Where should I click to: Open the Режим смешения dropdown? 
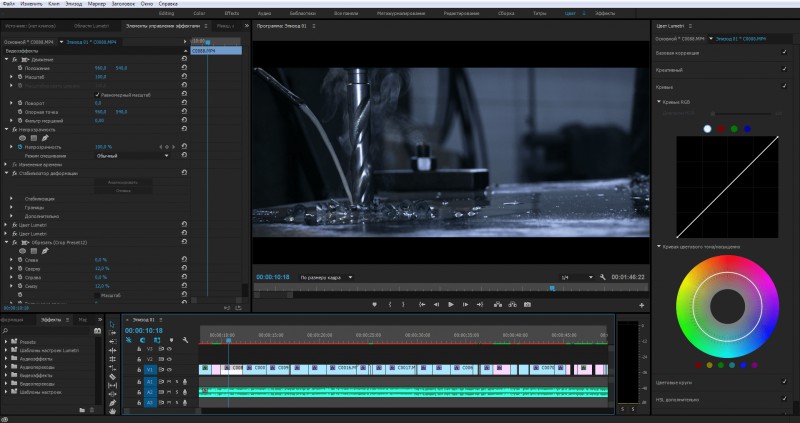pyautogui.click(x=132, y=155)
